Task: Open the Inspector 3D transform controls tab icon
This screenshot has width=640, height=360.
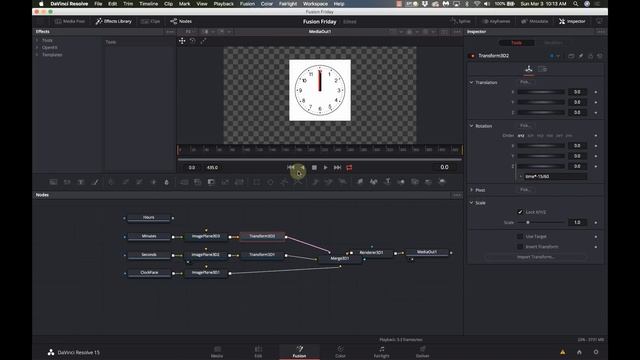Action: [529, 69]
